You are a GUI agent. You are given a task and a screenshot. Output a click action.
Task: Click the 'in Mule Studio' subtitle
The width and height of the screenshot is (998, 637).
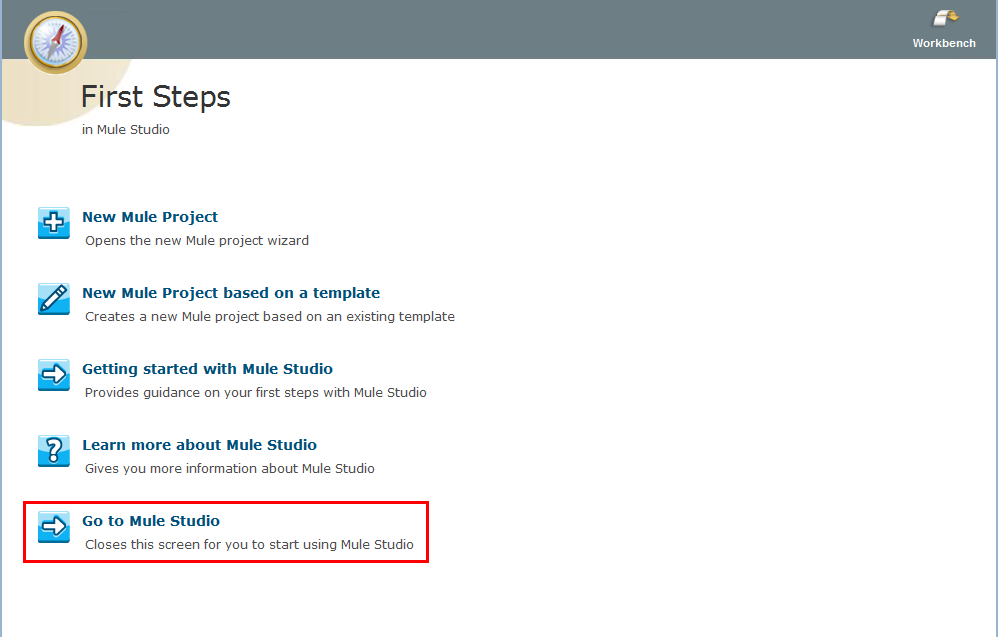coord(125,129)
